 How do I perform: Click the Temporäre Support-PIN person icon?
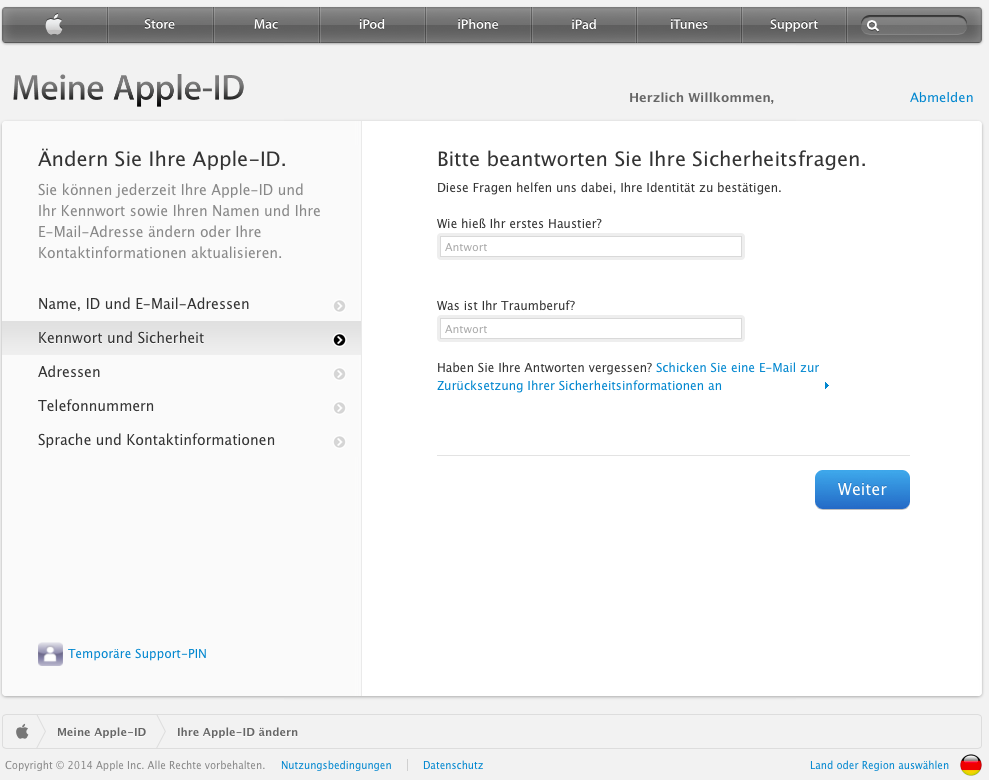50,654
